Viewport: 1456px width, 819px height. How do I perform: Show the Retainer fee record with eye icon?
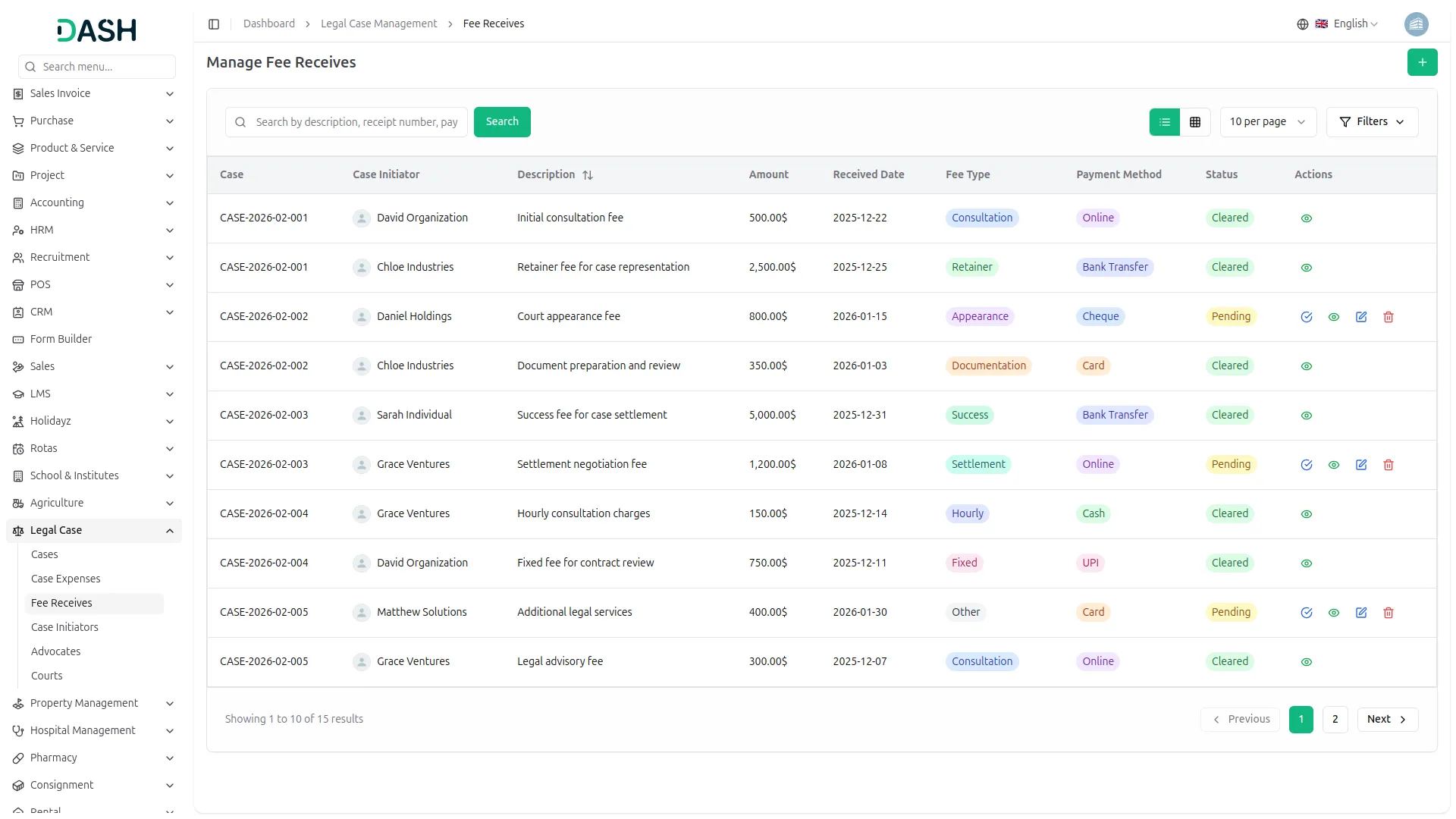pyautogui.click(x=1306, y=268)
